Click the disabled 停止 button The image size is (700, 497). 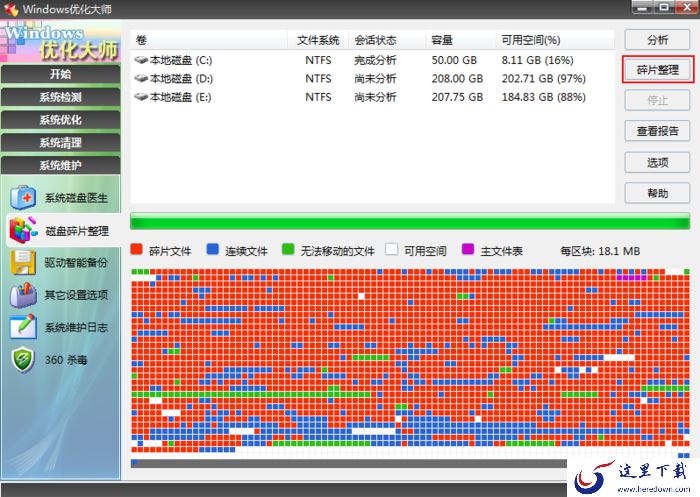tap(657, 100)
